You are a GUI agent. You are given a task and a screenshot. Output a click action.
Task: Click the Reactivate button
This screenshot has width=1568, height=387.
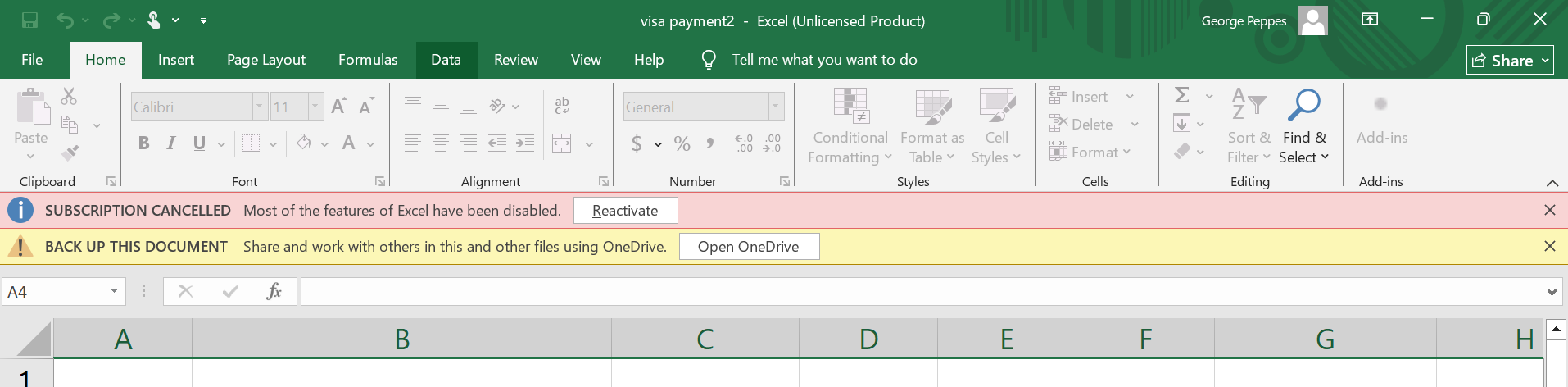pos(625,211)
